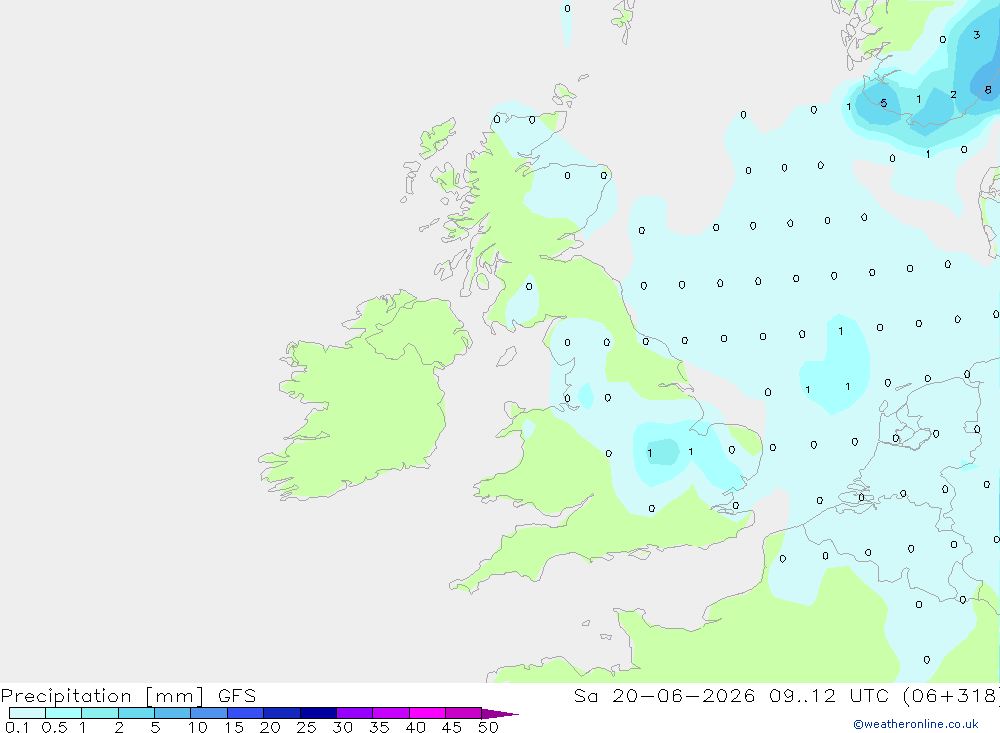The height and width of the screenshot is (733, 1000).
Task: Click the '3' precipitation value on map
Action: click(976, 35)
